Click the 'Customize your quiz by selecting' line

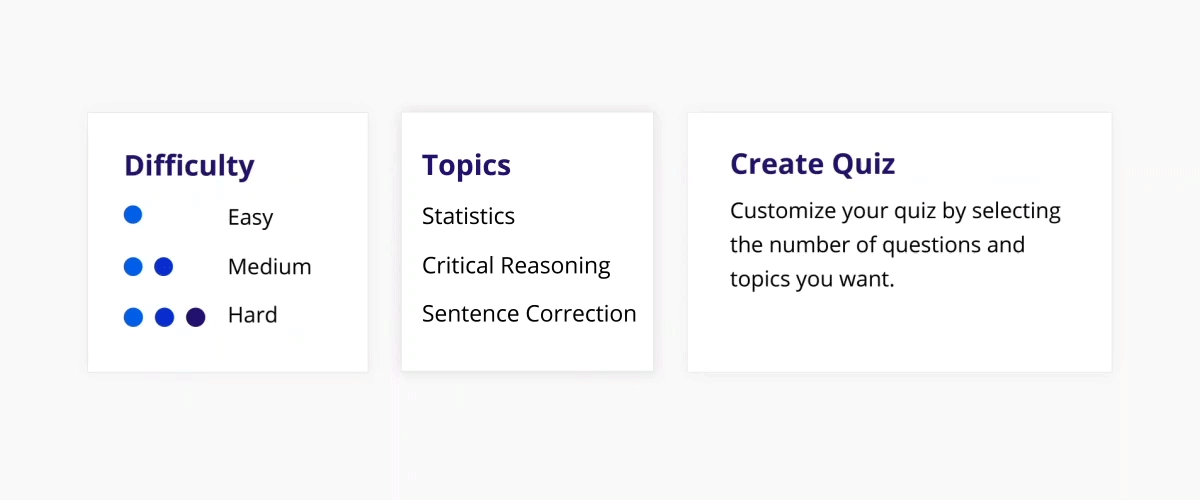[895, 212]
